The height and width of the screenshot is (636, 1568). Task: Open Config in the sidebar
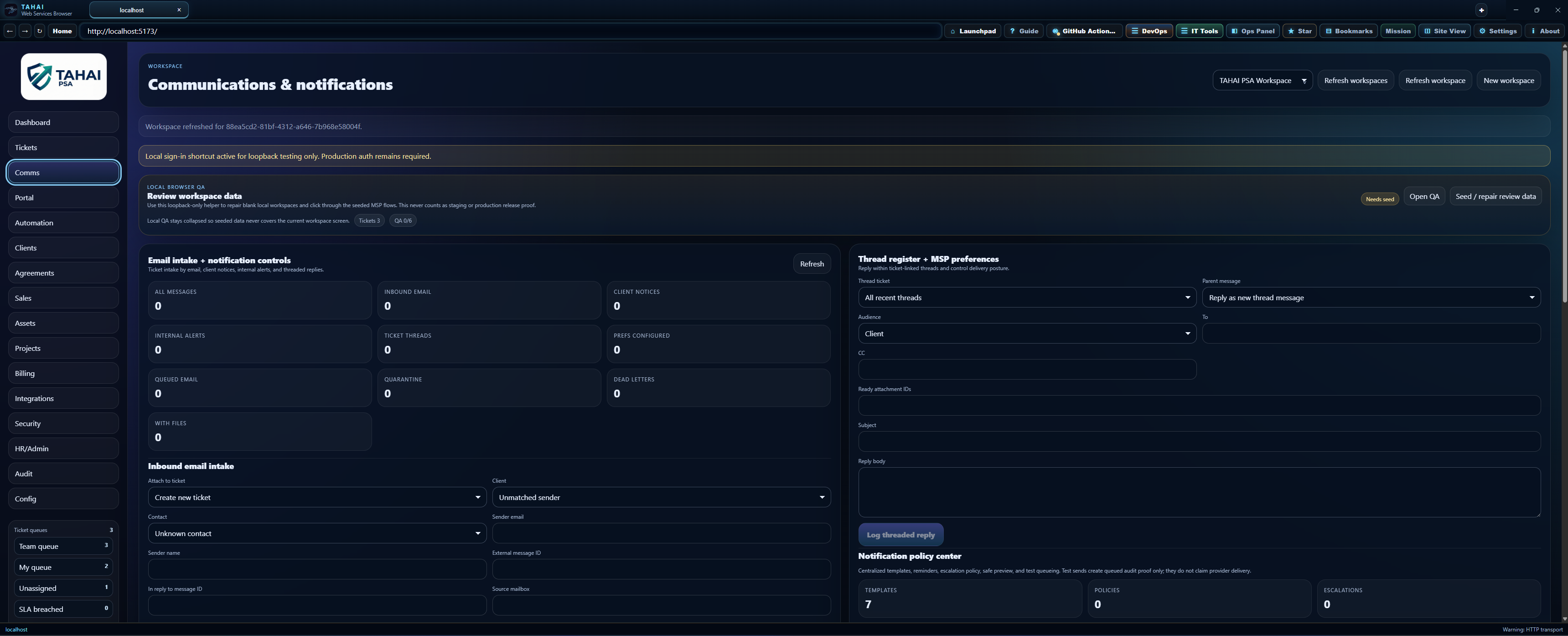63,499
